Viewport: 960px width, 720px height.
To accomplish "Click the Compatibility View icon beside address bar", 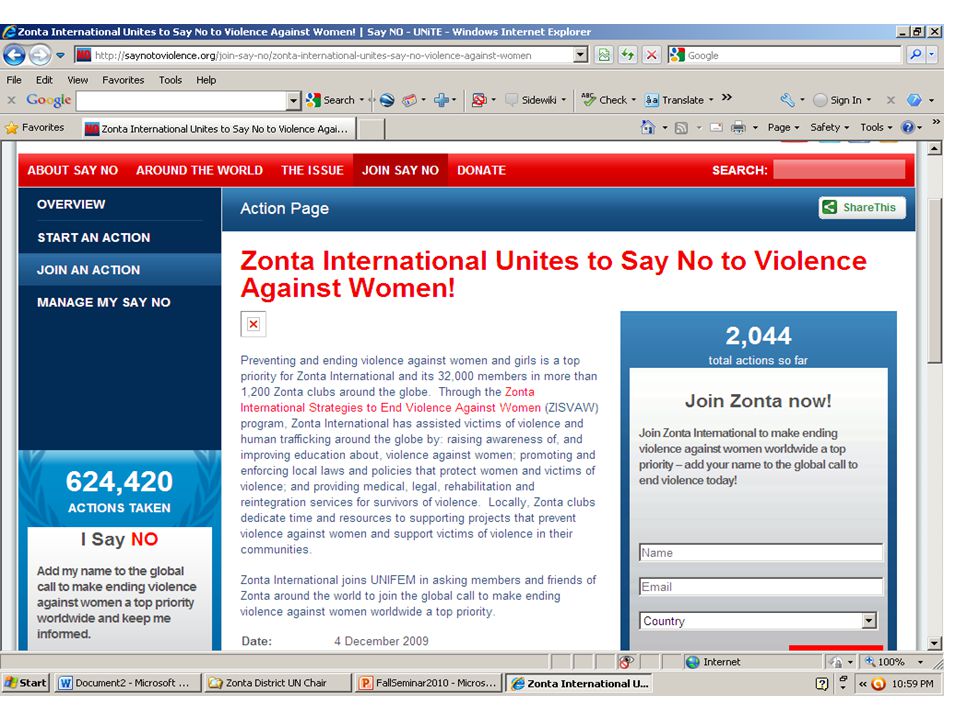I will pyautogui.click(x=604, y=56).
